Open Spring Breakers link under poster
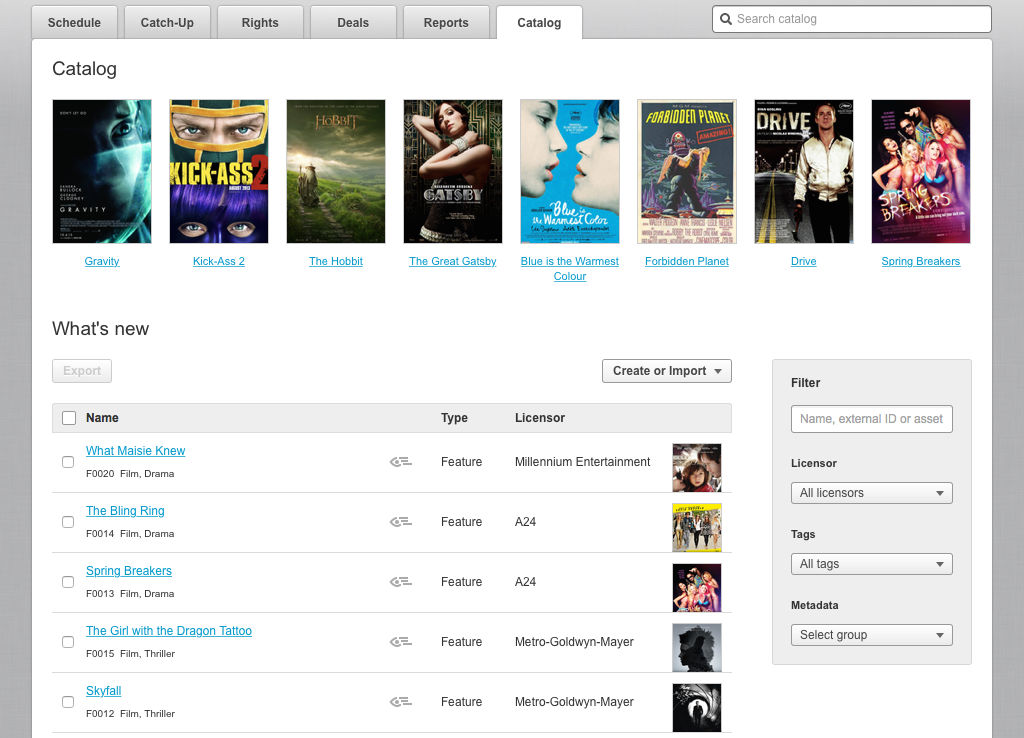Image resolution: width=1024 pixels, height=738 pixels. (x=921, y=261)
